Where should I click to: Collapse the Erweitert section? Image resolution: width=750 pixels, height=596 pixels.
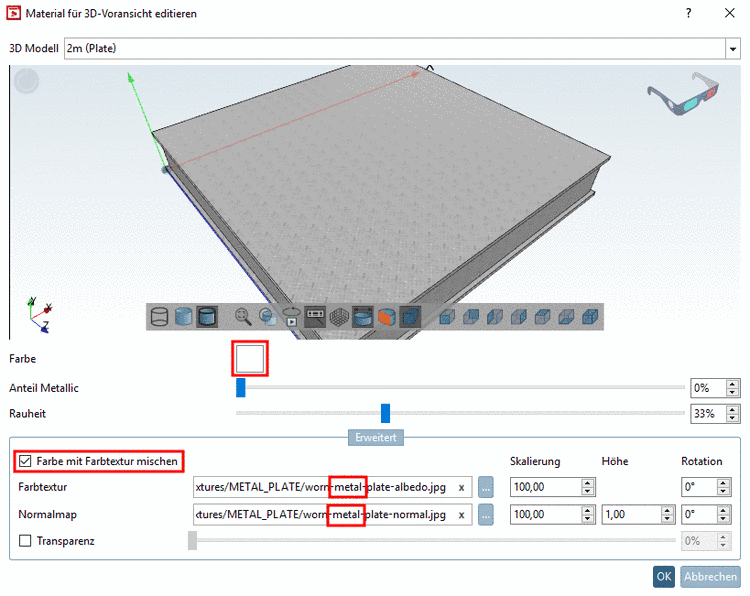(375, 437)
